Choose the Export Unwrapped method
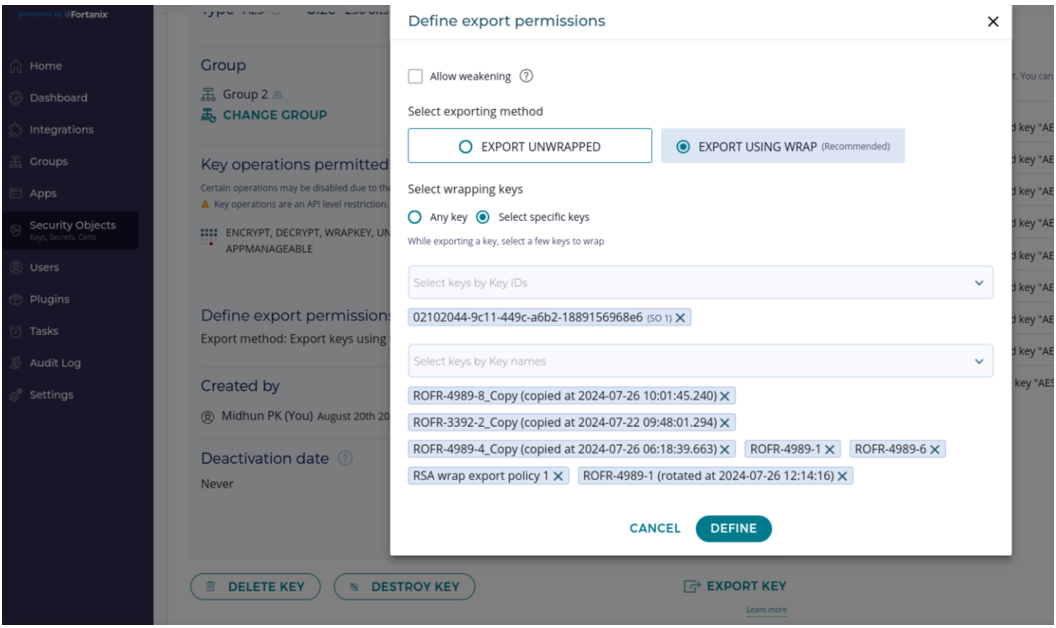Viewport: 1056px width, 628px height. click(x=530, y=146)
